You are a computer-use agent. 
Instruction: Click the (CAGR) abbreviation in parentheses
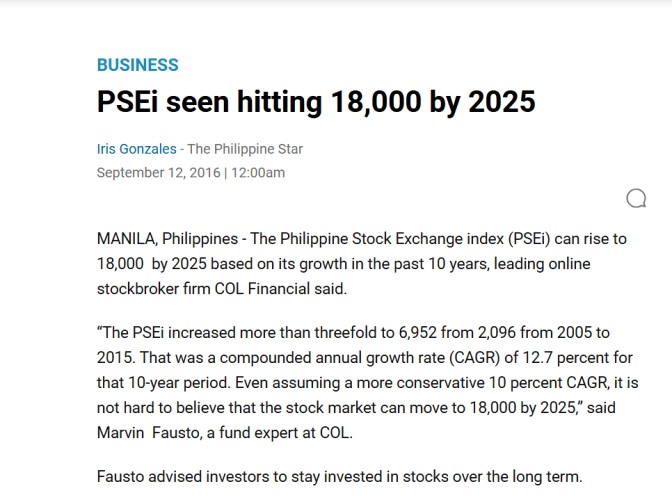pyautogui.click(x=471, y=357)
